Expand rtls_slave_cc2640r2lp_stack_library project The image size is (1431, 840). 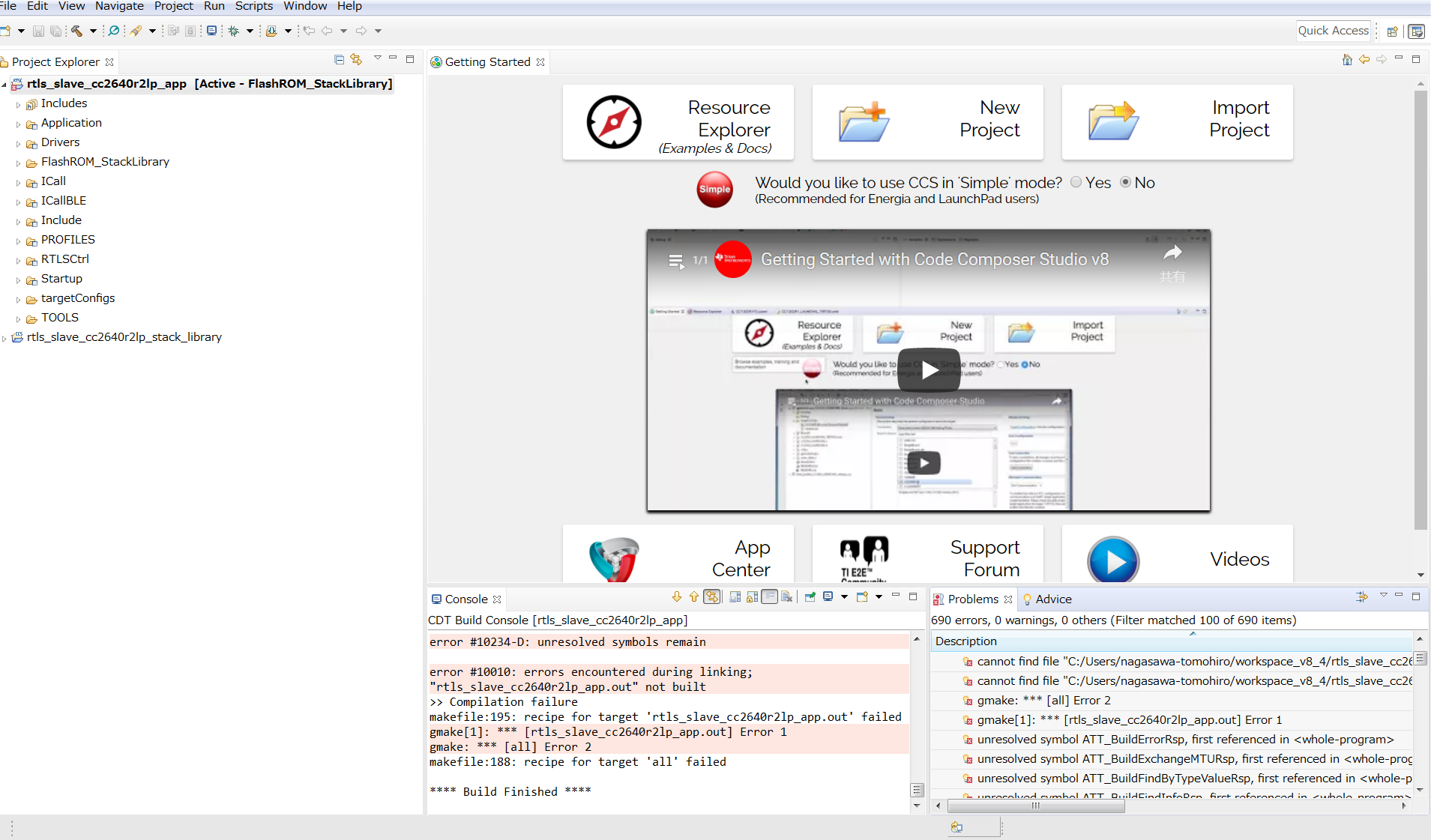click(x=4, y=338)
